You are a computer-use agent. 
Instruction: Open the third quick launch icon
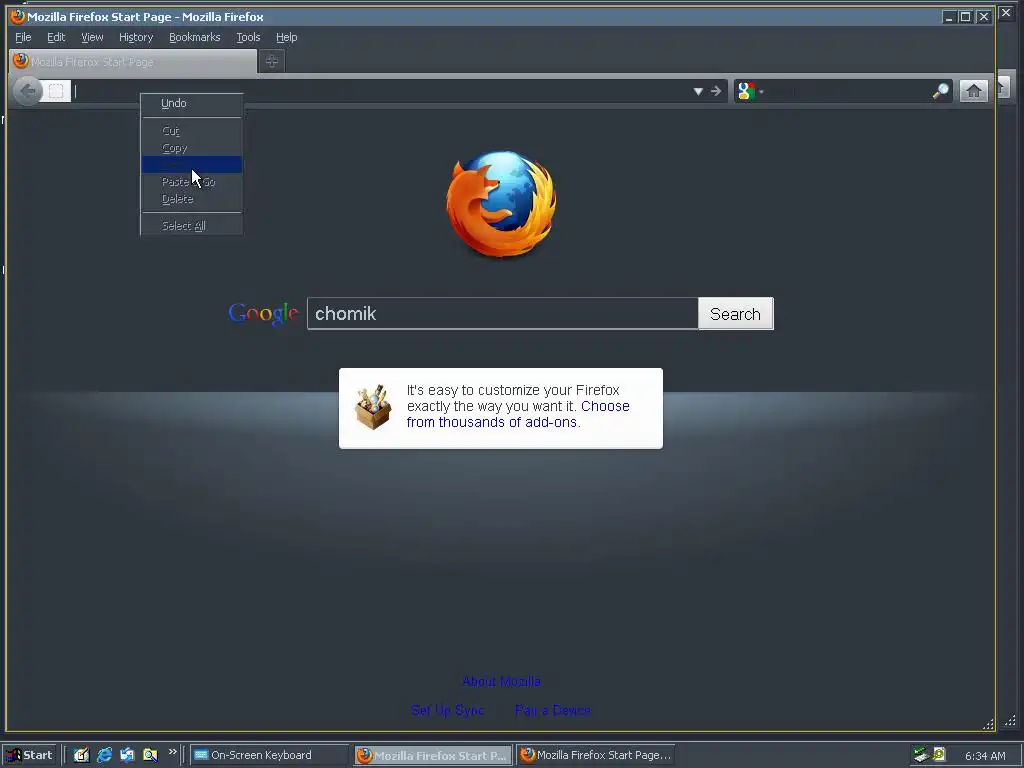click(127, 755)
